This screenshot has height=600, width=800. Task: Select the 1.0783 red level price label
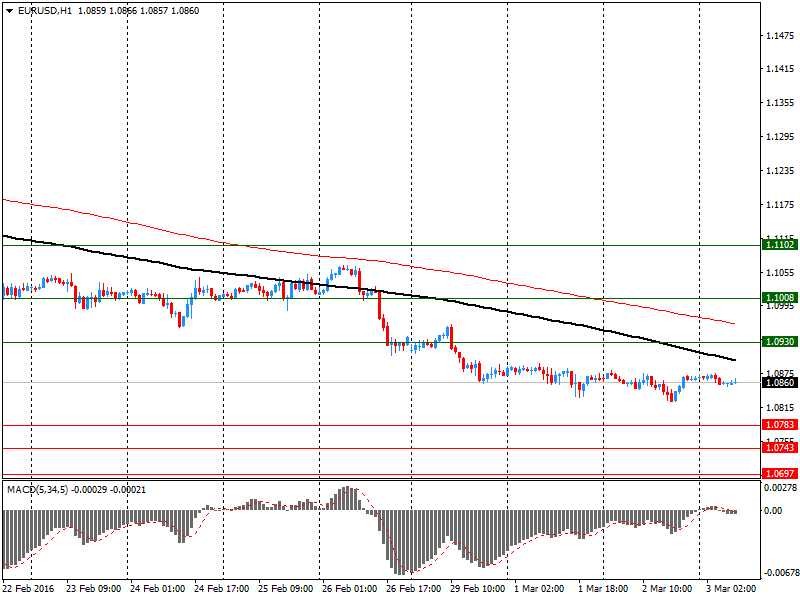[780, 424]
